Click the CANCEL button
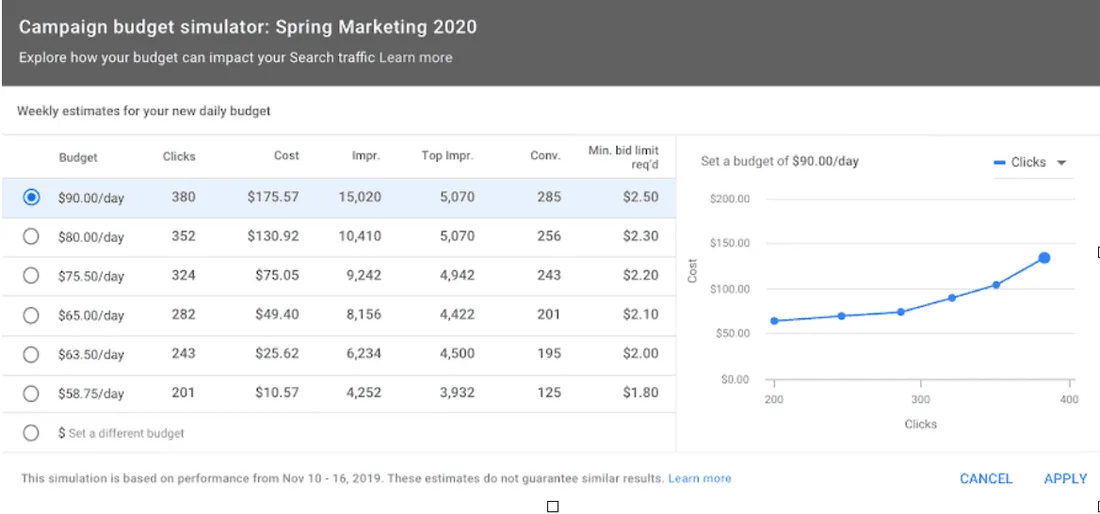 click(x=986, y=479)
